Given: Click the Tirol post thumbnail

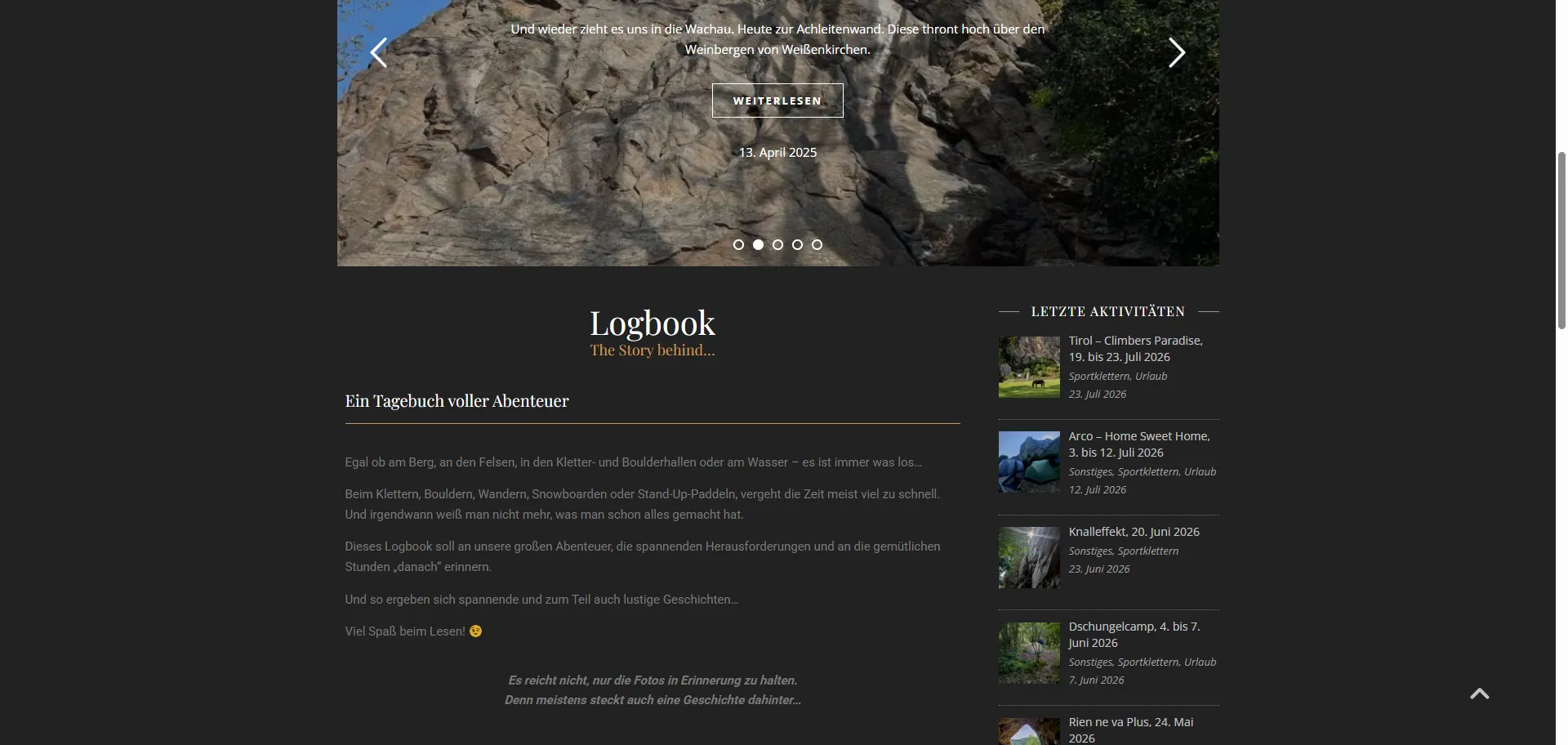Looking at the screenshot, I should coord(1029,367).
